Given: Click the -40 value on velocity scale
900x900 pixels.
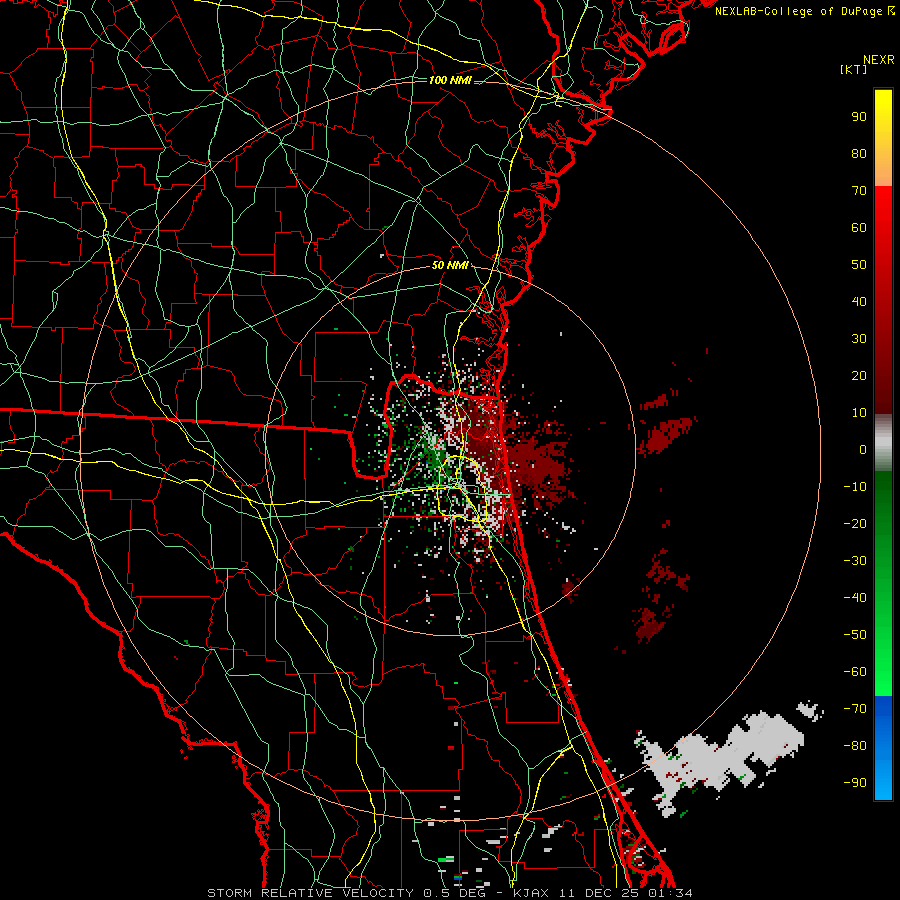Looking at the screenshot, I should pos(855,598).
